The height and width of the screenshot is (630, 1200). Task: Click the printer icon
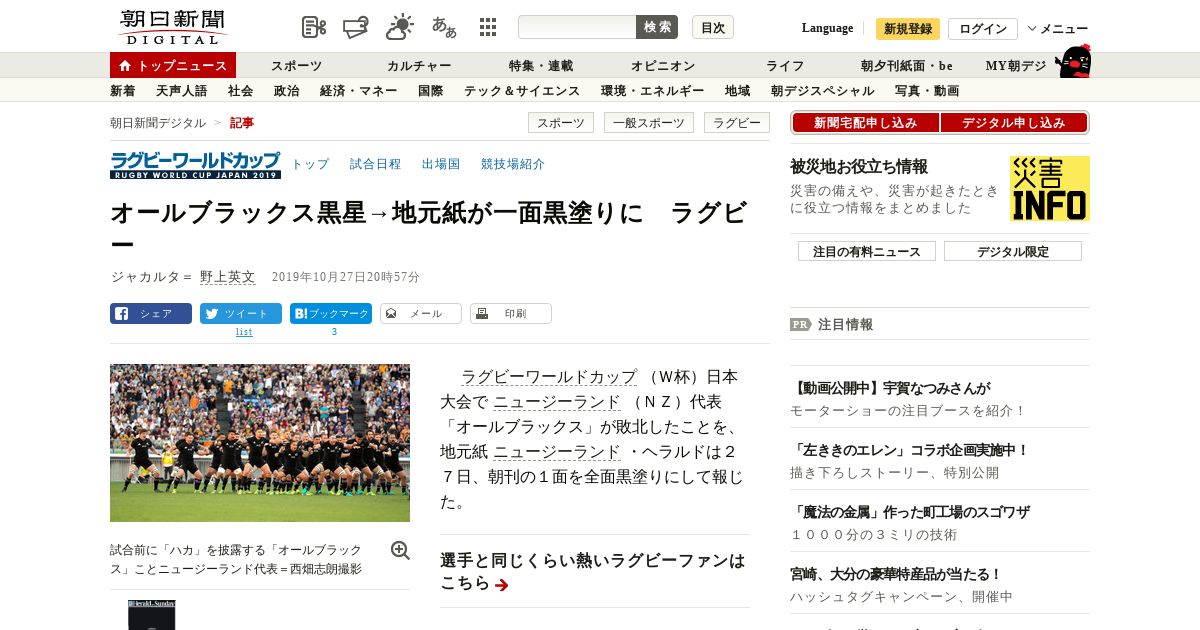point(481,313)
